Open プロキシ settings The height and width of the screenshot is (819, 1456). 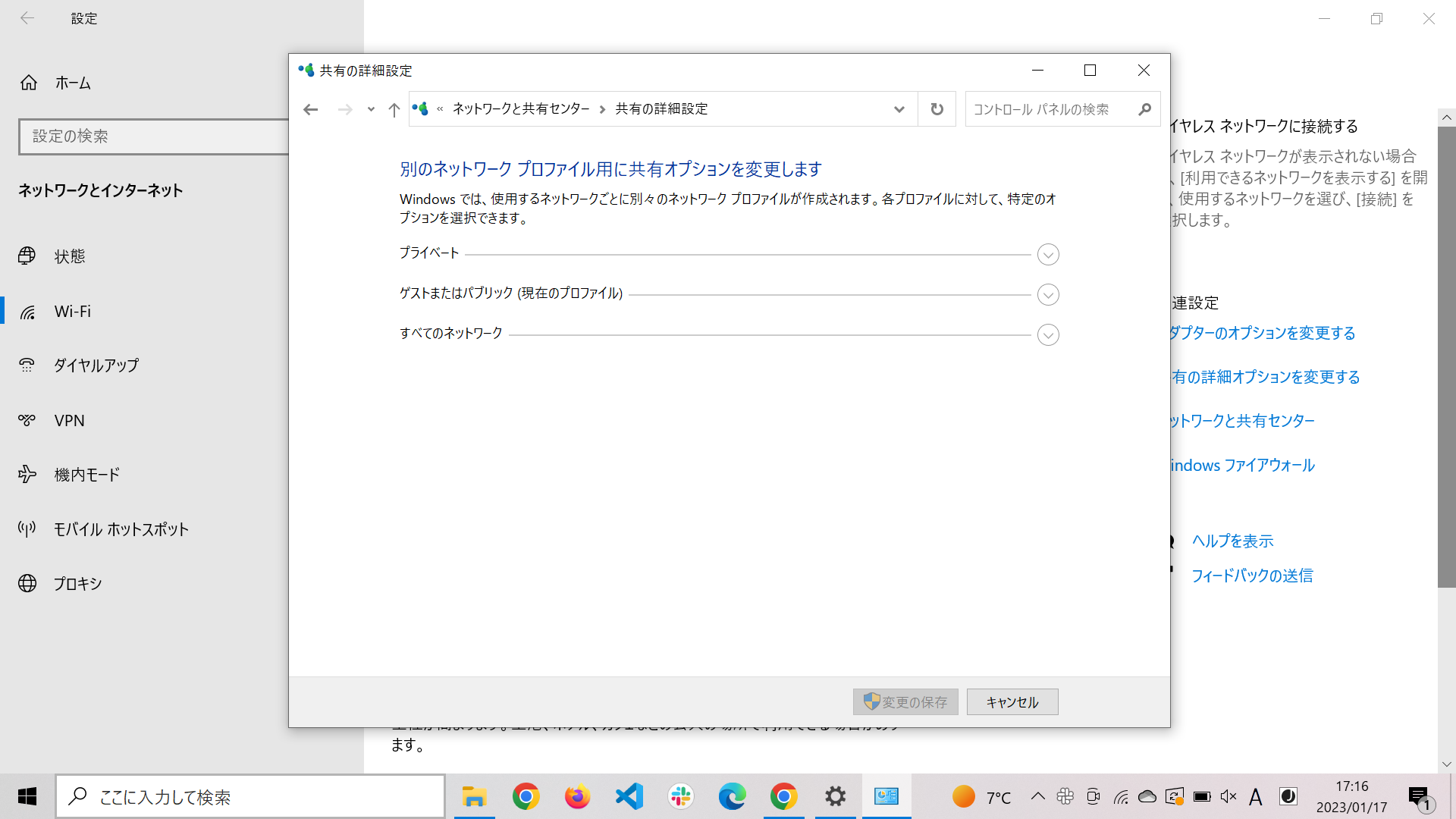point(77,583)
